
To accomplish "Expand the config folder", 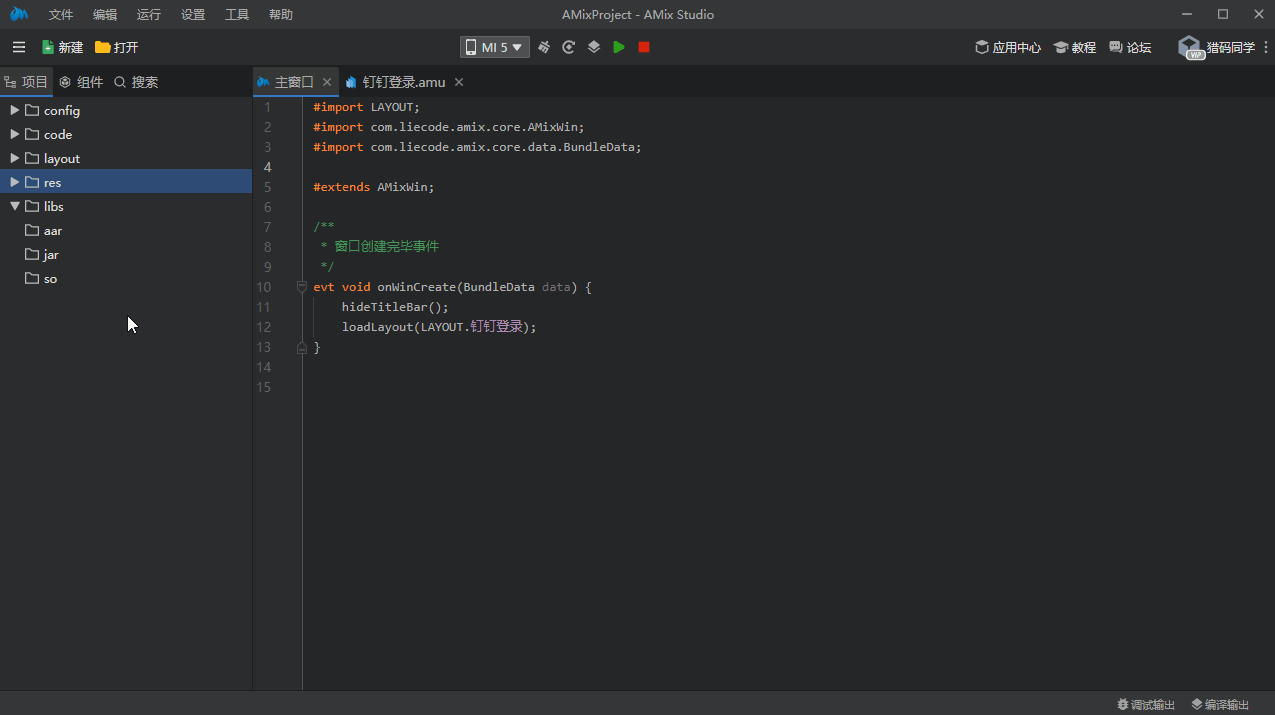I will [x=15, y=110].
